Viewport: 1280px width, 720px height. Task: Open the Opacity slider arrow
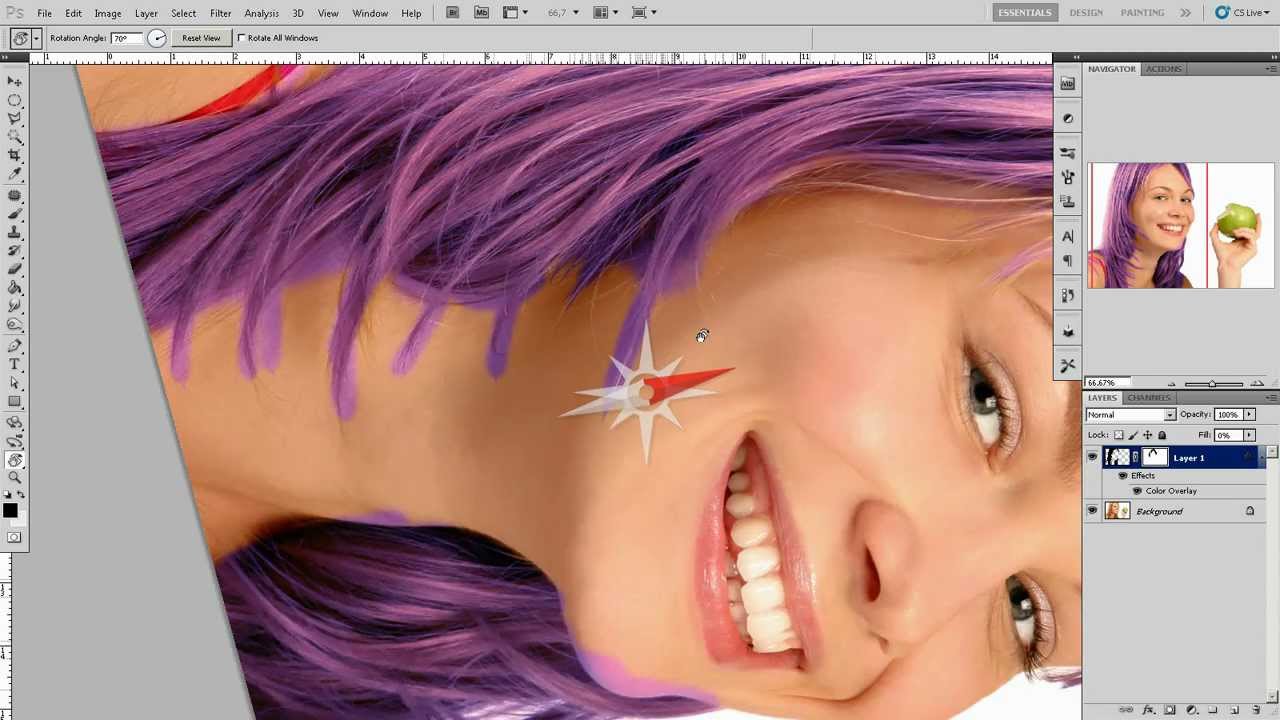tap(1249, 414)
